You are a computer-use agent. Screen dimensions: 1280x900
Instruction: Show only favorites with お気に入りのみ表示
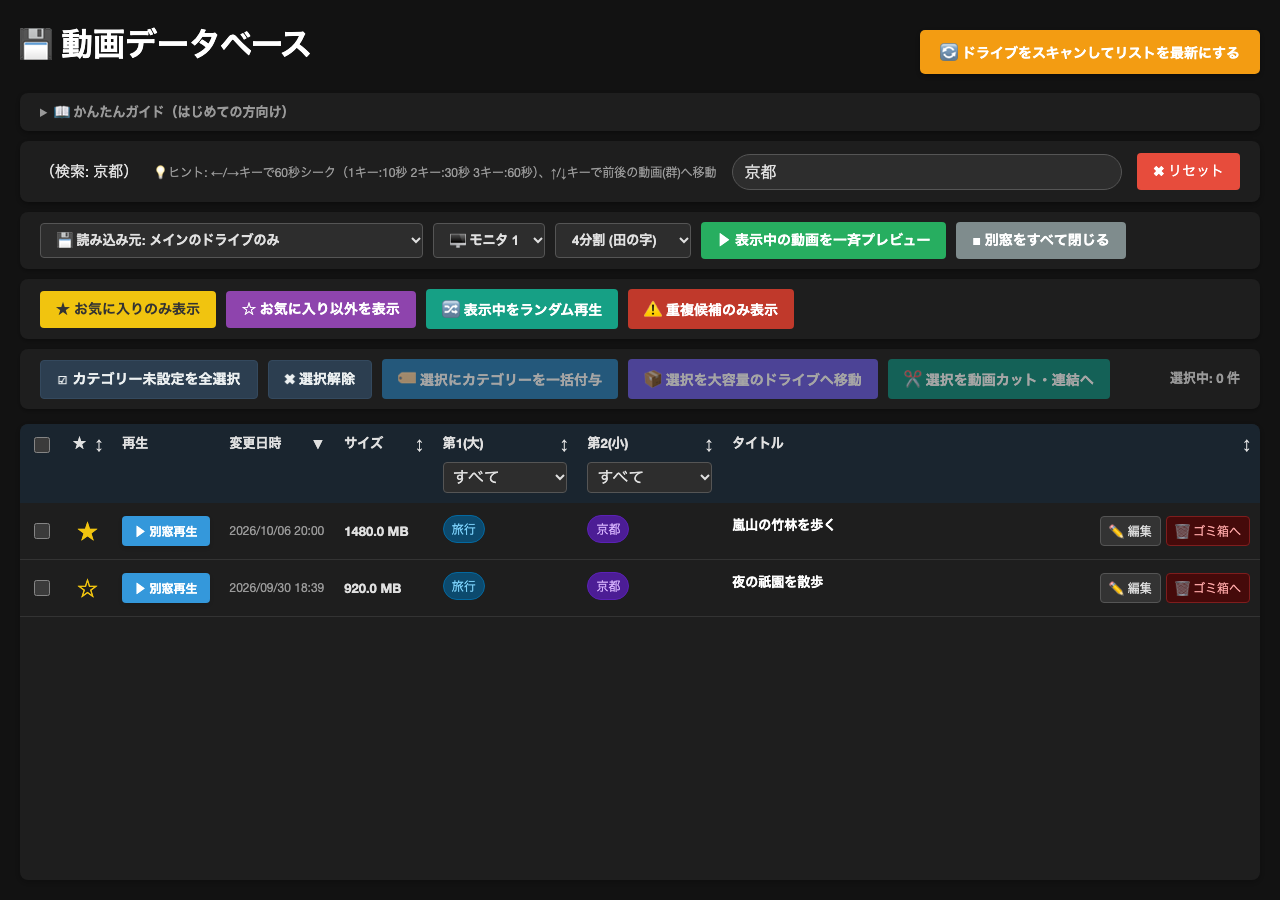[128, 309]
